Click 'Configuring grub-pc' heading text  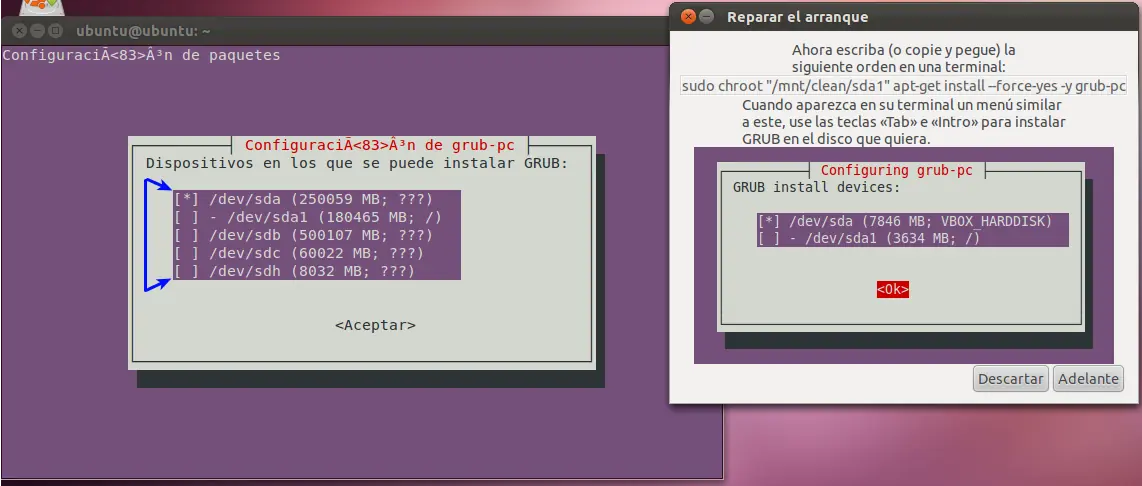click(897, 171)
